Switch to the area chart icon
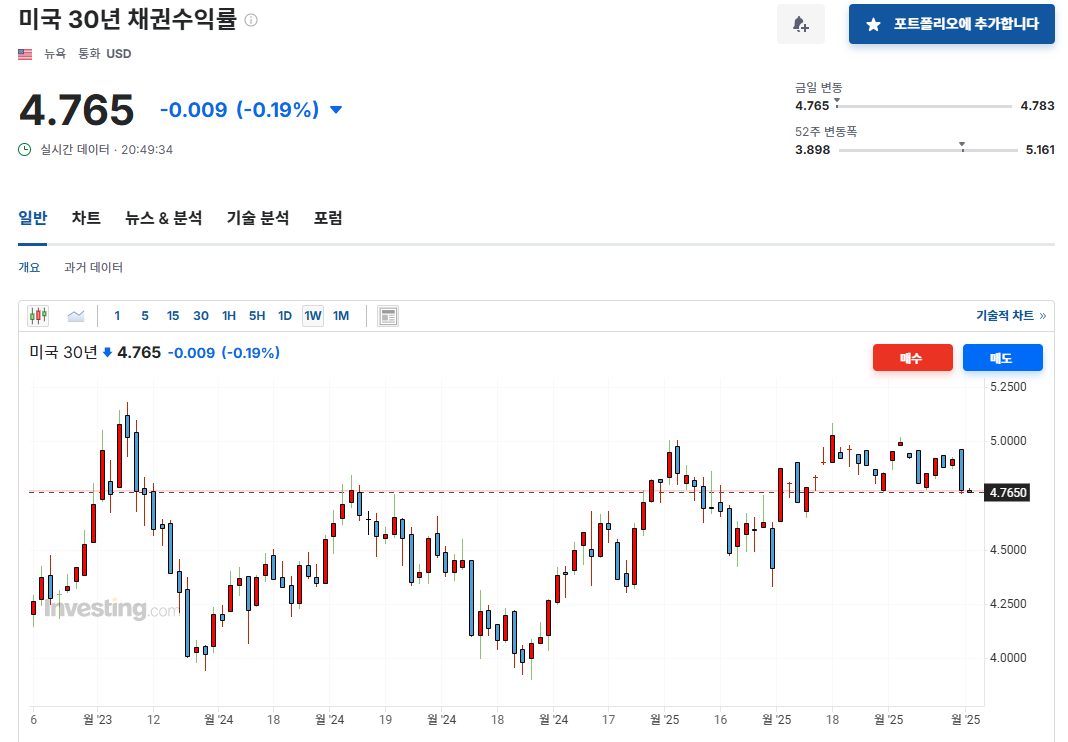 pos(76,316)
